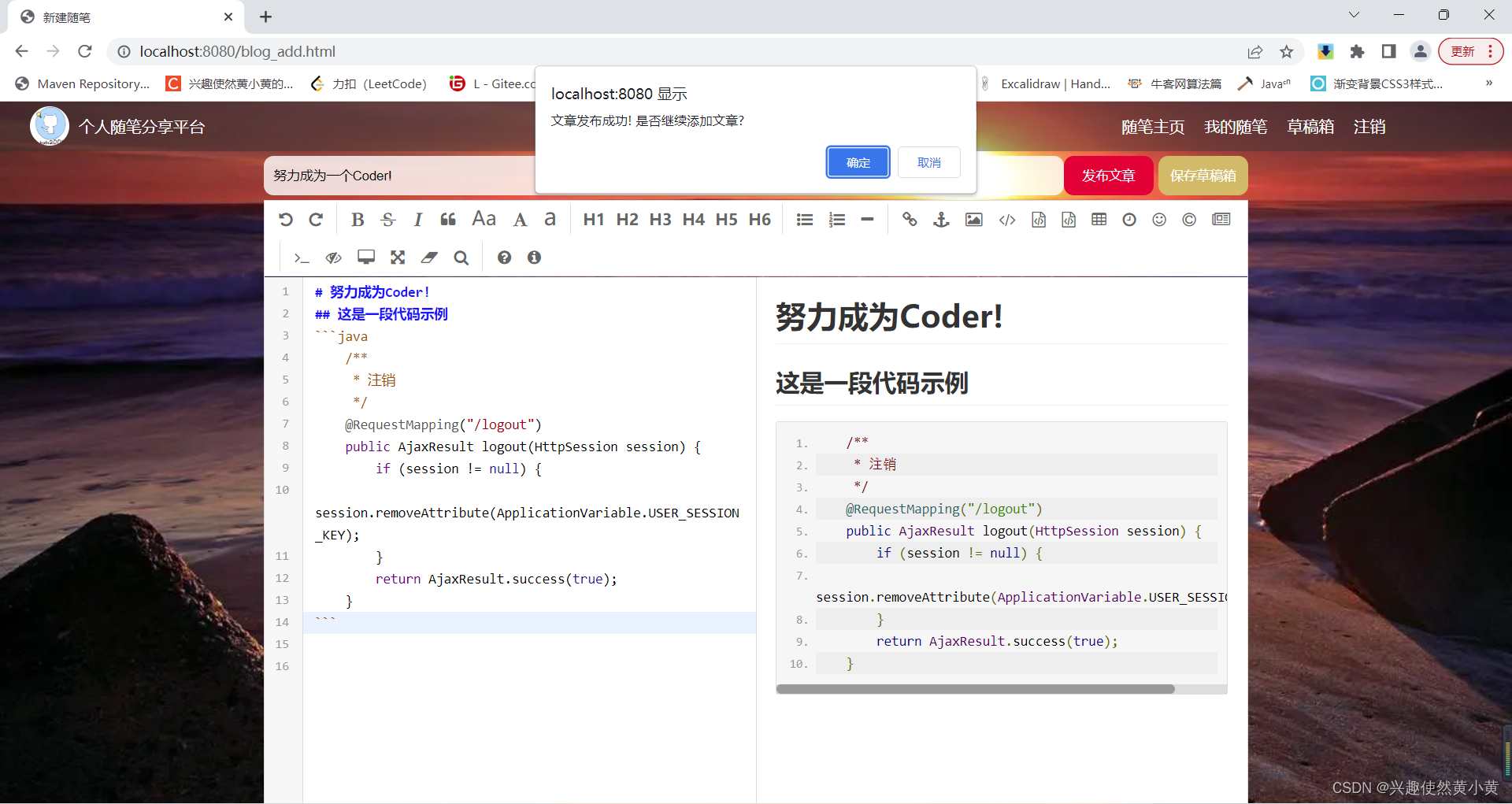The image size is (1512, 804).
Task: Insert H3 heading
Action: point(660,220)
